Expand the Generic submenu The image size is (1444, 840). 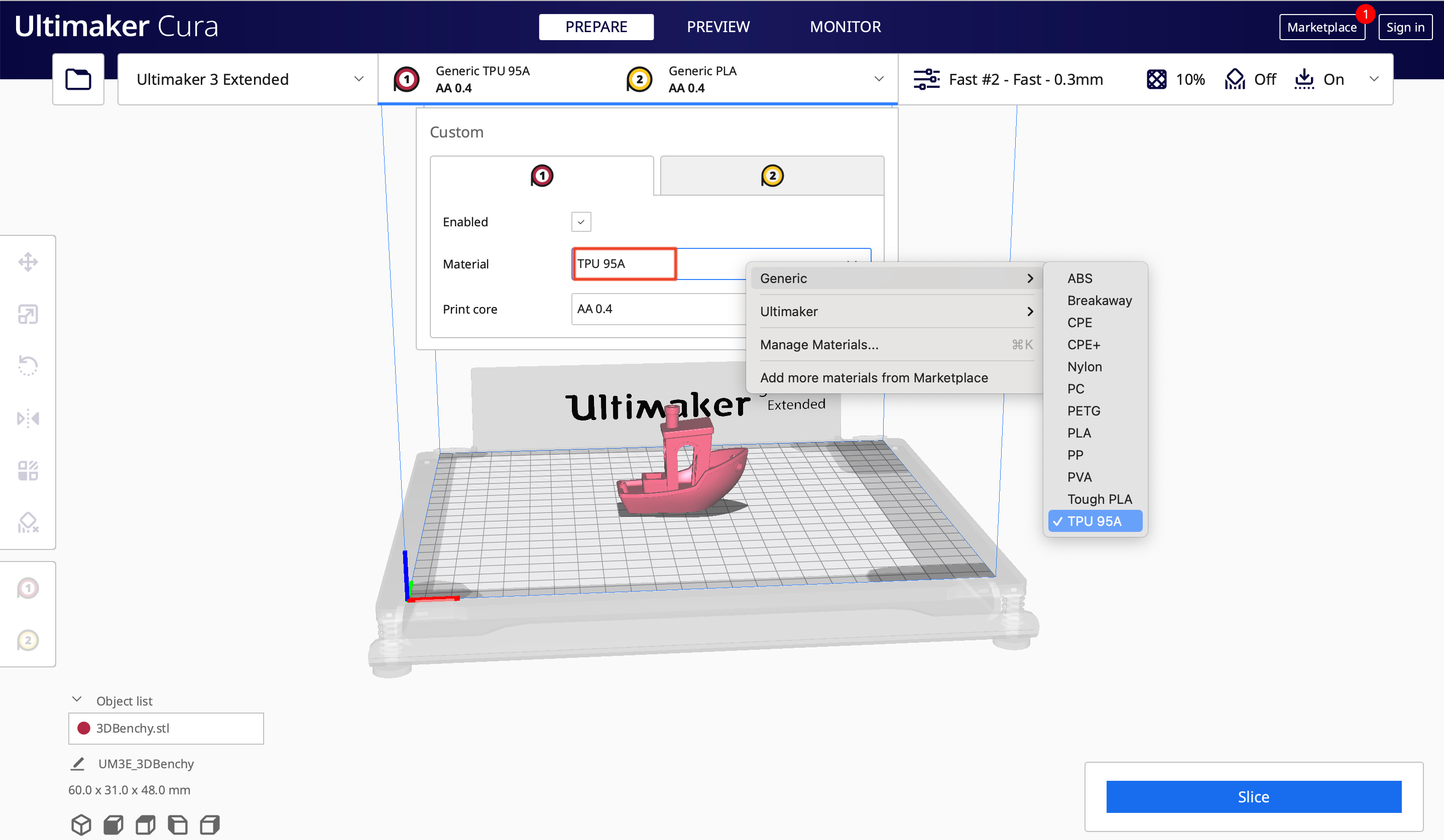896,278
